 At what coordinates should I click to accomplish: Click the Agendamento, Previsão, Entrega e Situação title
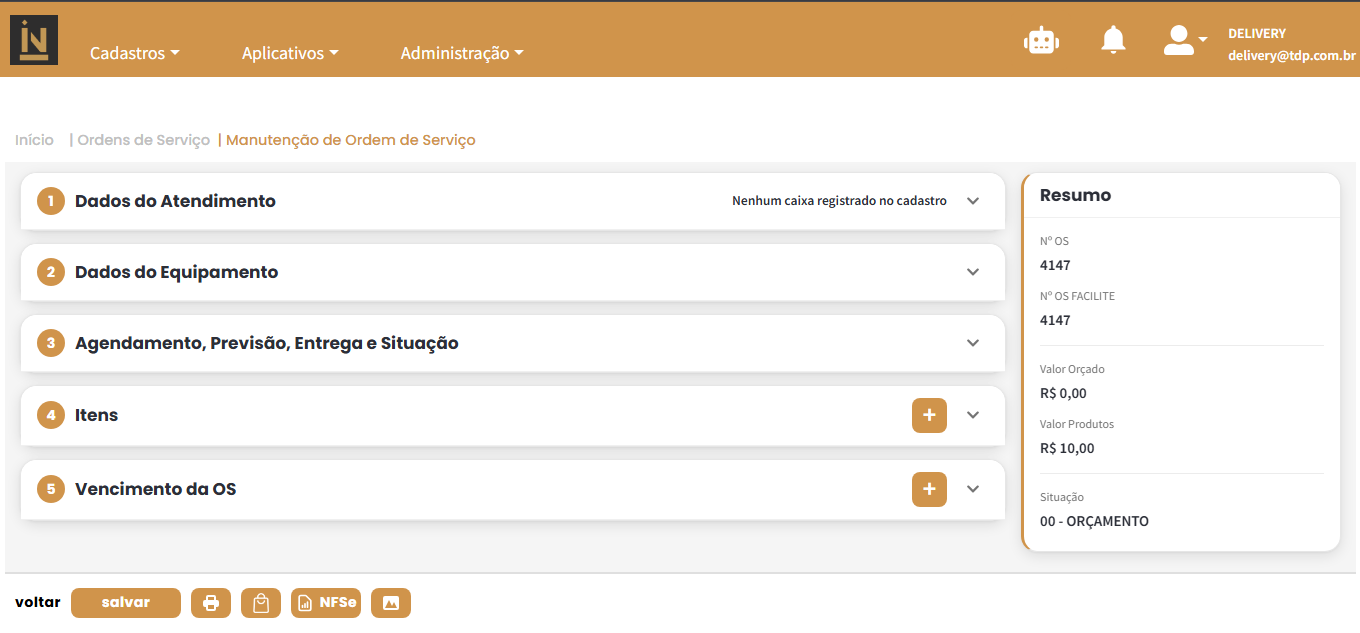[267, 343]
